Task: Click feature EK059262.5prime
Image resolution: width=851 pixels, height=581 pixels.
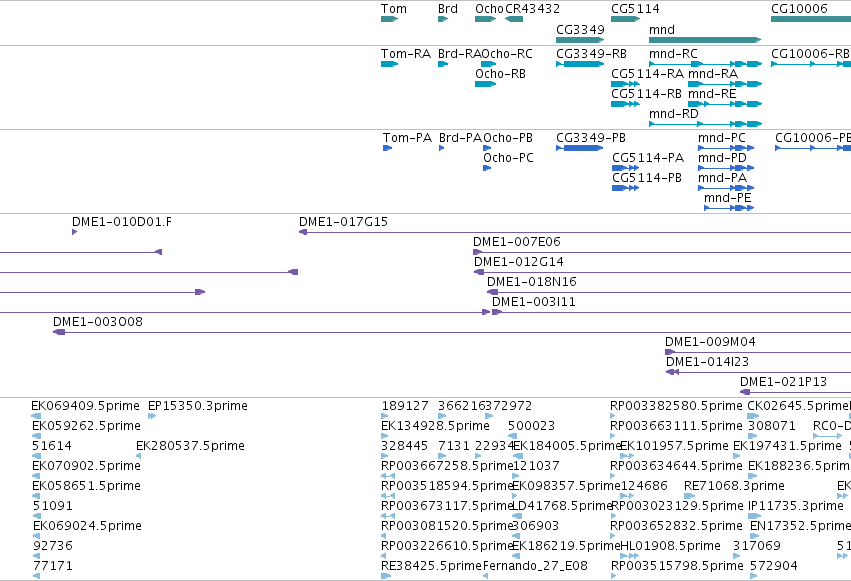Action: 36,436
